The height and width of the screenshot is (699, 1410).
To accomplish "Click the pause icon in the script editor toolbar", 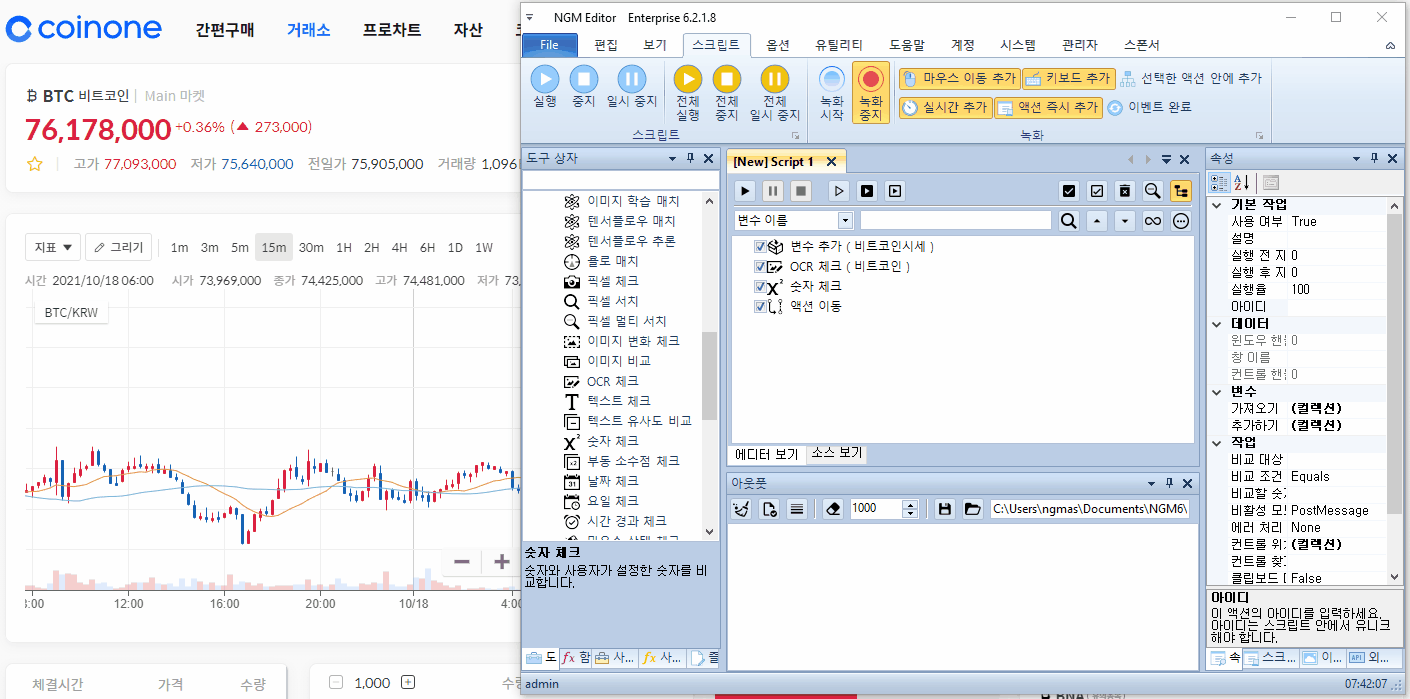I will [773, 190].
